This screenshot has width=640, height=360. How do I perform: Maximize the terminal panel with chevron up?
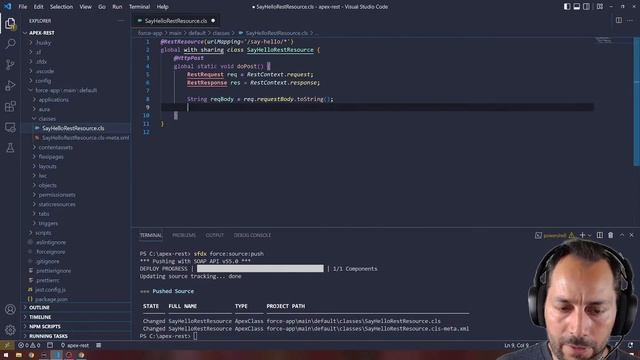(622, 235)
